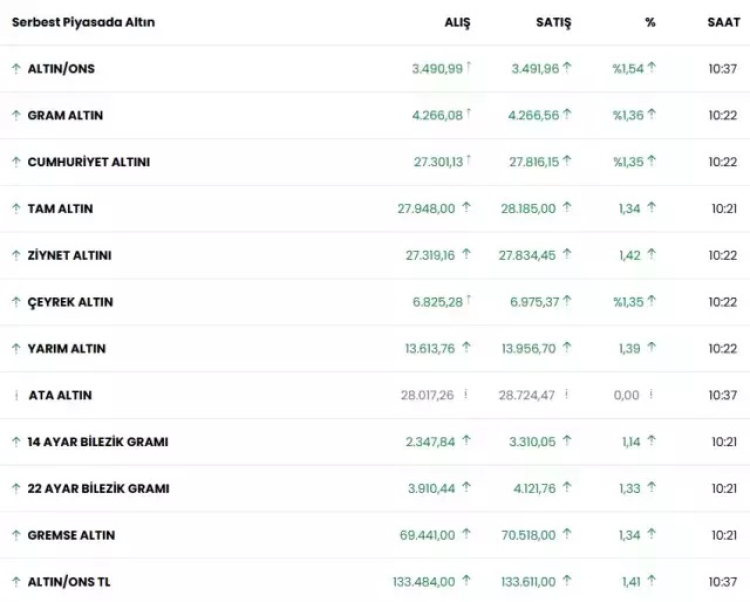
Task: Click the ATA ALTIN time value 10:37
Action: coord(724,395)
